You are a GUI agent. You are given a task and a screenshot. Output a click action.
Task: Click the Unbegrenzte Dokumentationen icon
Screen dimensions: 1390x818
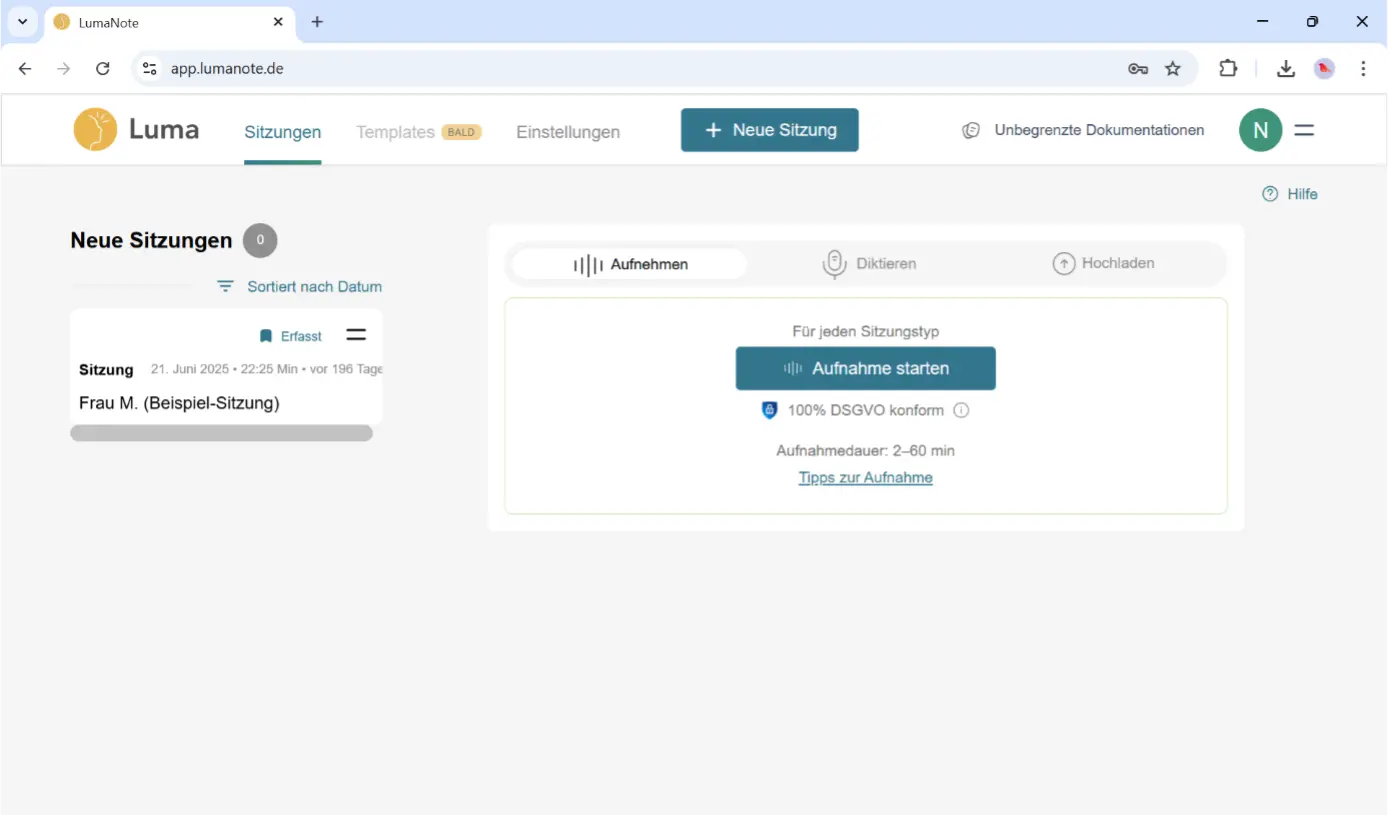971,130
